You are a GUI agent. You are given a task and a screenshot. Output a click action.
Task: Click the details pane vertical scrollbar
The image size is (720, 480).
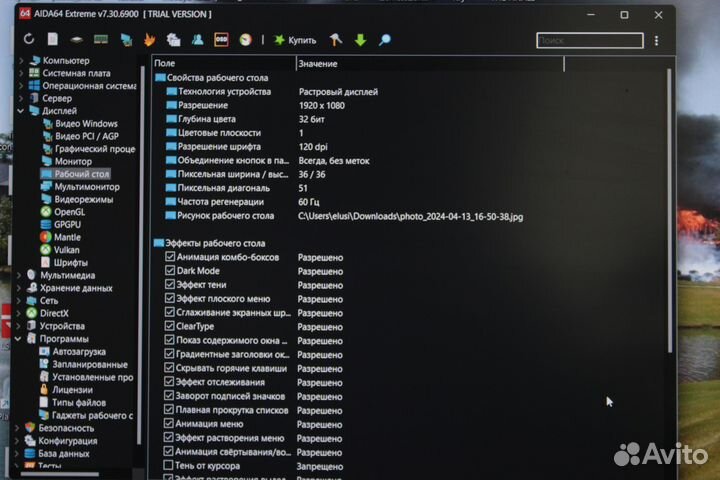pyautogui.click(x=669, y=211)
